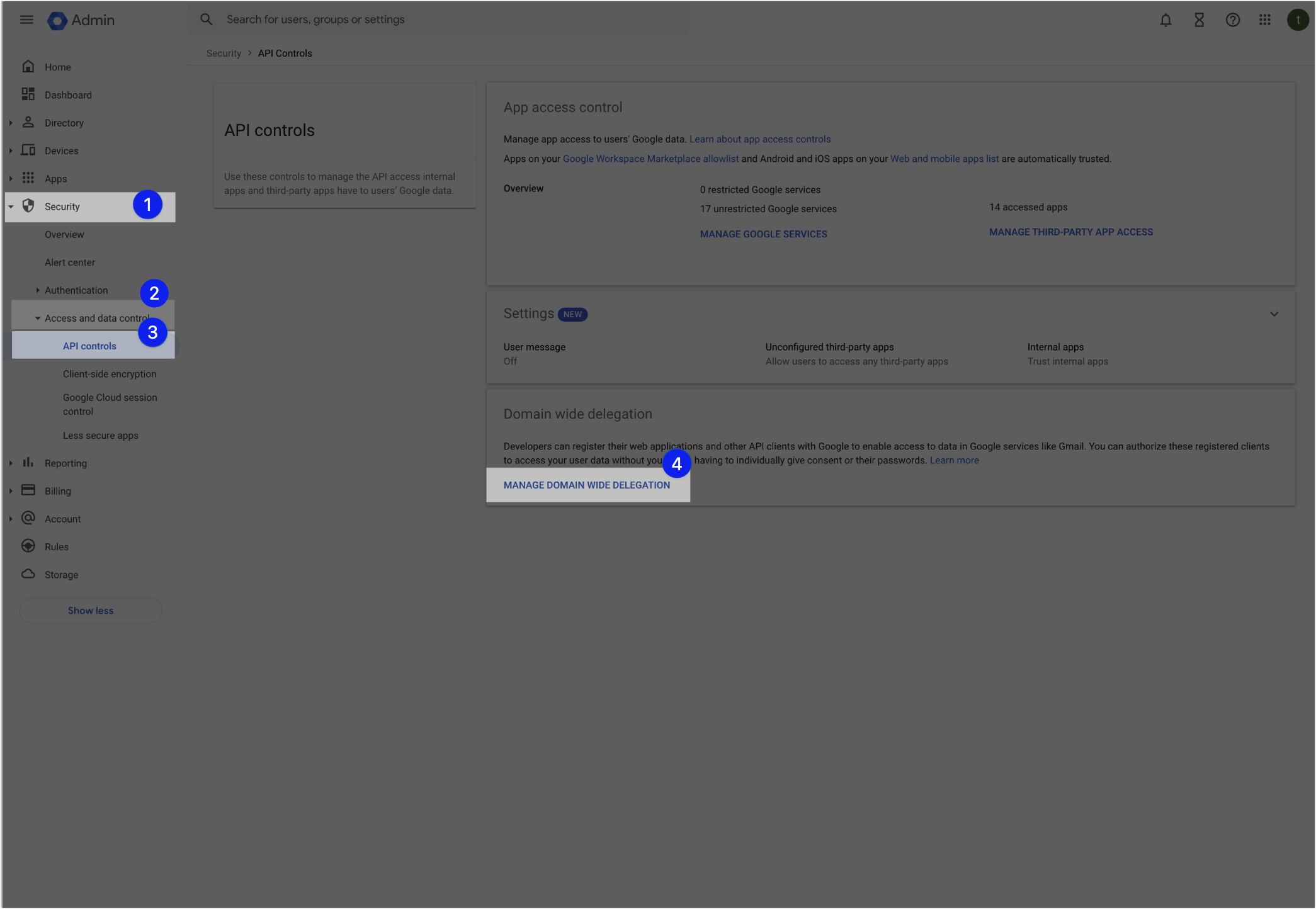Expand the Account section arrow
Screen dimensions: 1316x909
11,519
